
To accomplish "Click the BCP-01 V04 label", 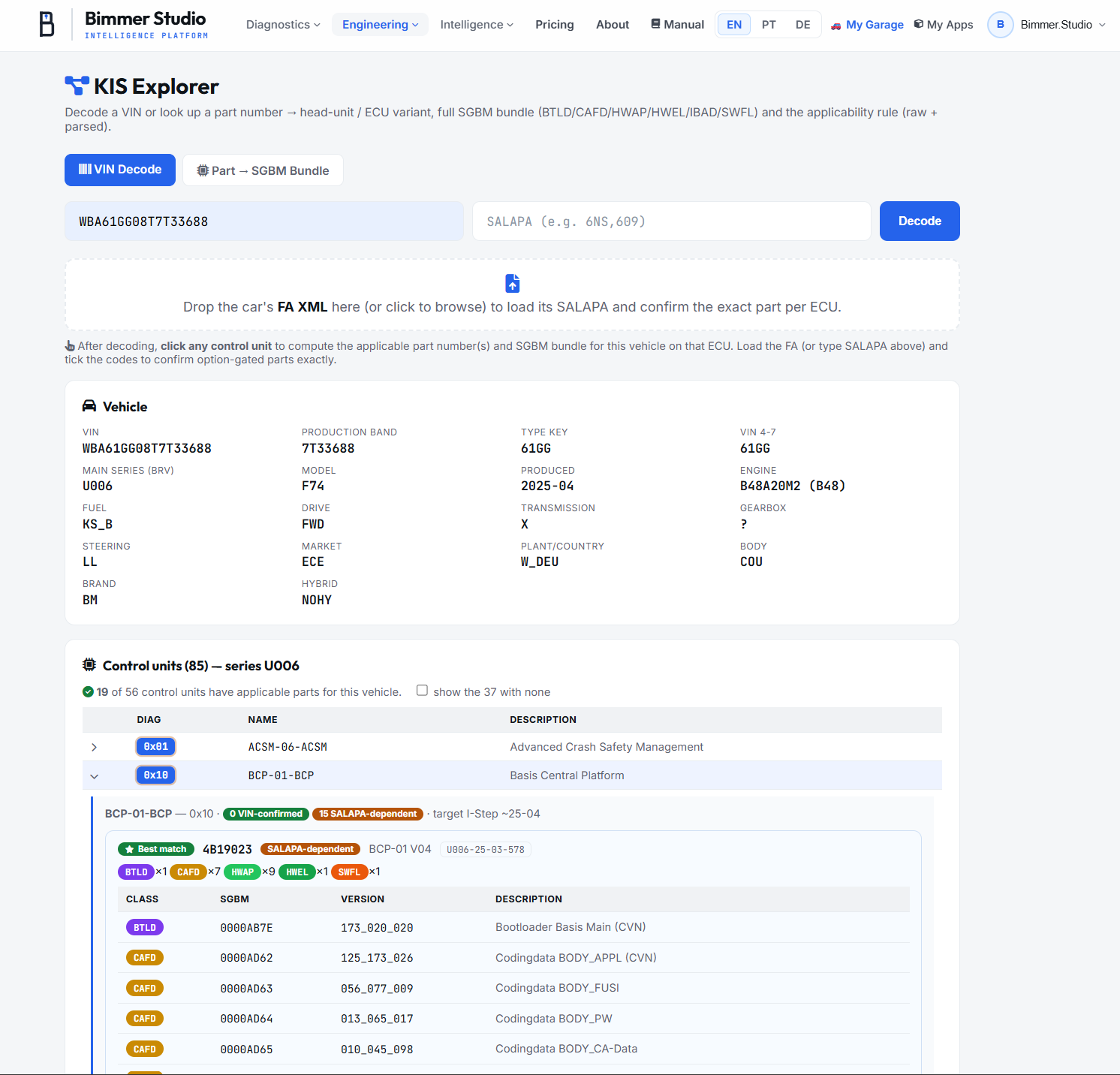I will [400, 849].
